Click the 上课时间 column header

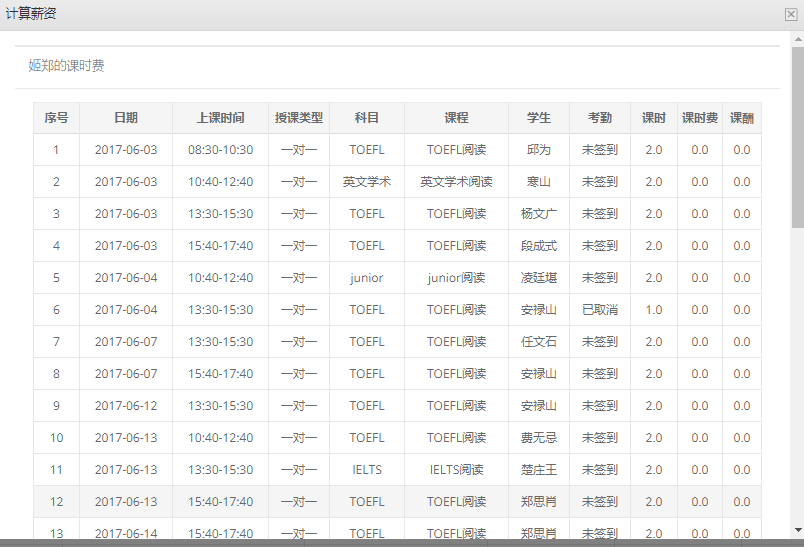(220, 118)
